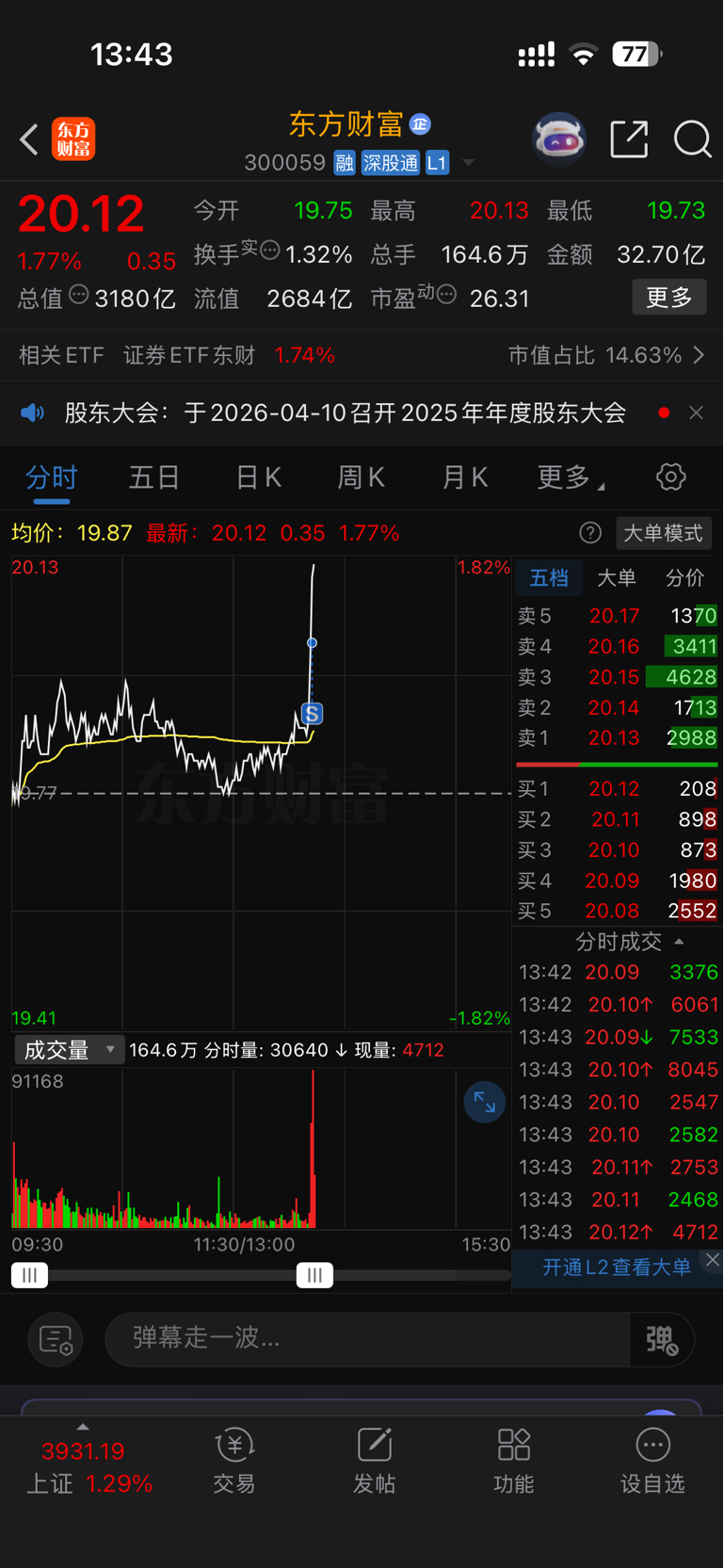The height and width of the screenshot is (1568, 724).
Task: Switch to the 五日 tab
Action: pyautogui.click(x=154, y=477)
